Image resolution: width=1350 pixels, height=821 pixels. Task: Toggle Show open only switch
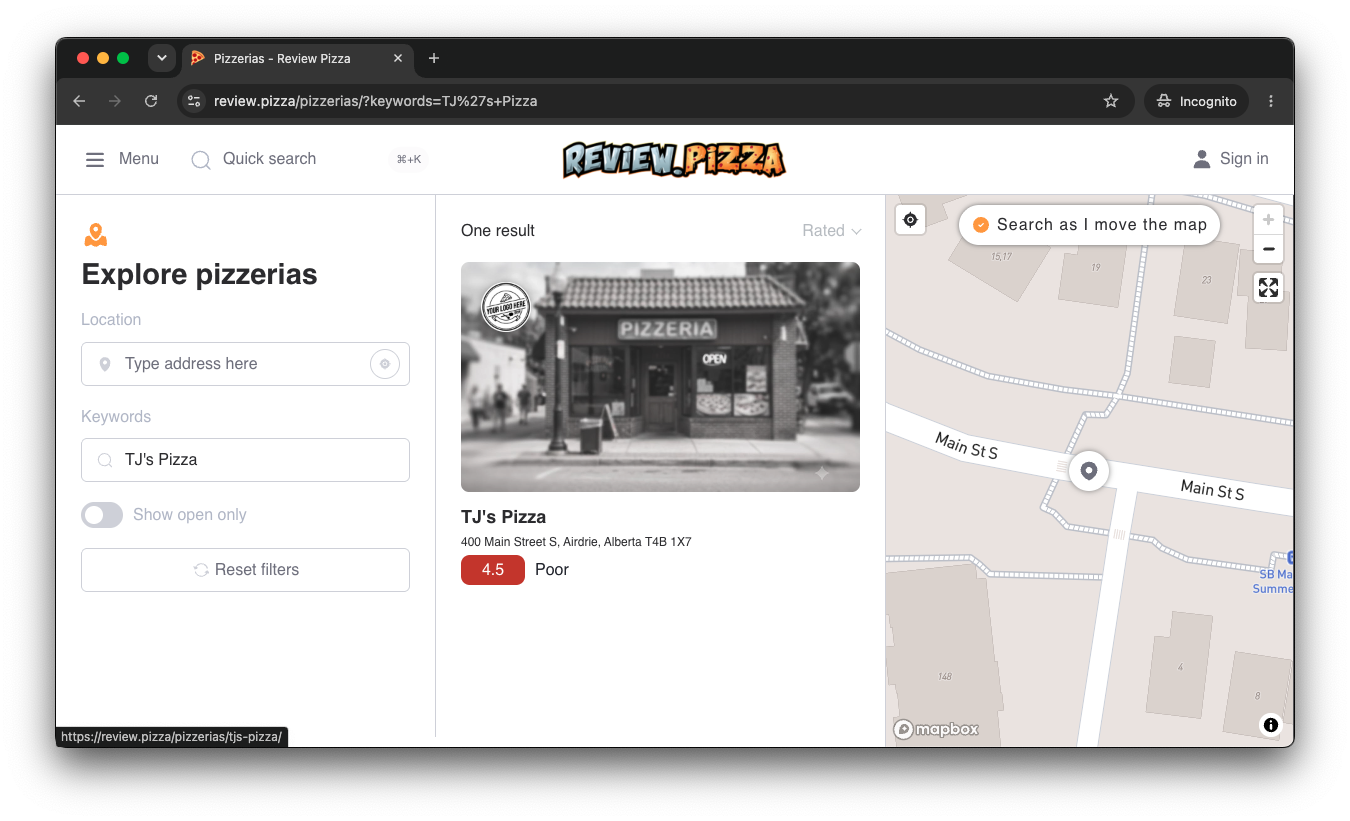(102, 515)
